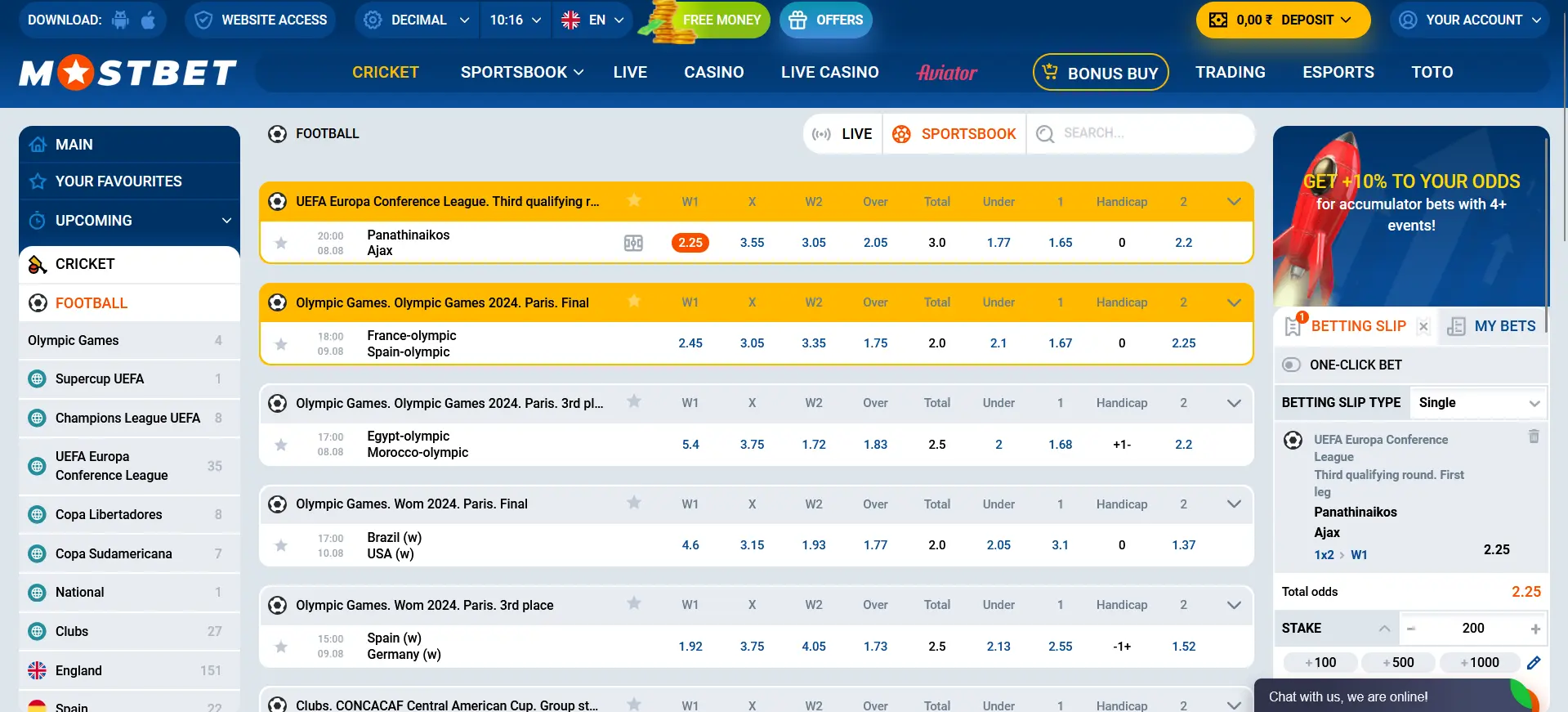Launch the Aviator game
This screenshot has height=712, width=1568.
point(946,72)
